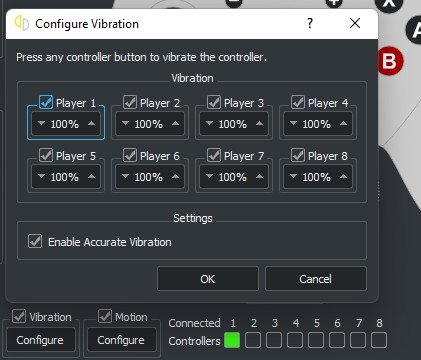Click the red B button on controller
Viewport: 421px width, 360px height.
point(390,61)
